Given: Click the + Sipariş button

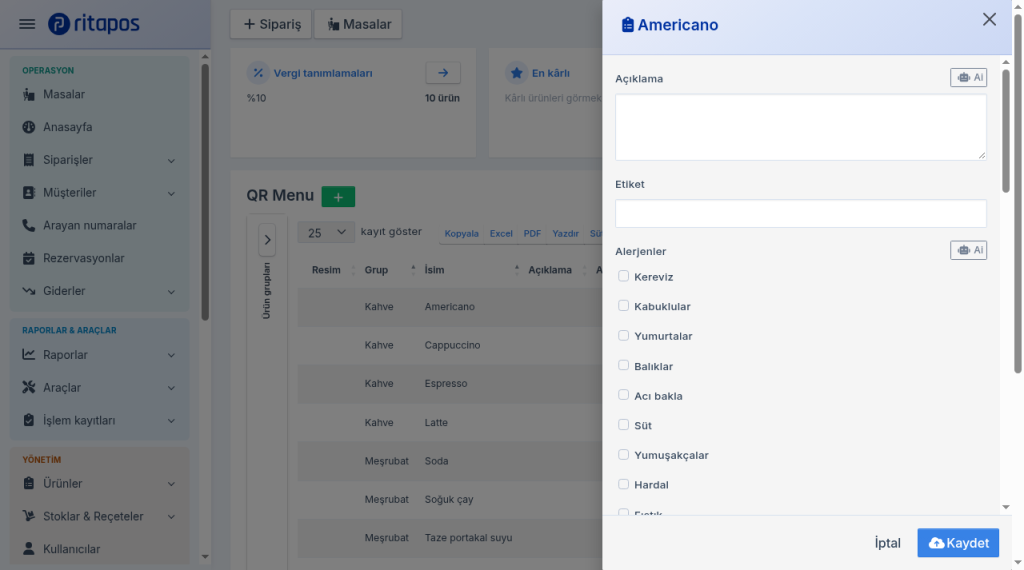Looking at the screenshot, I should click(x=271, y=24).
